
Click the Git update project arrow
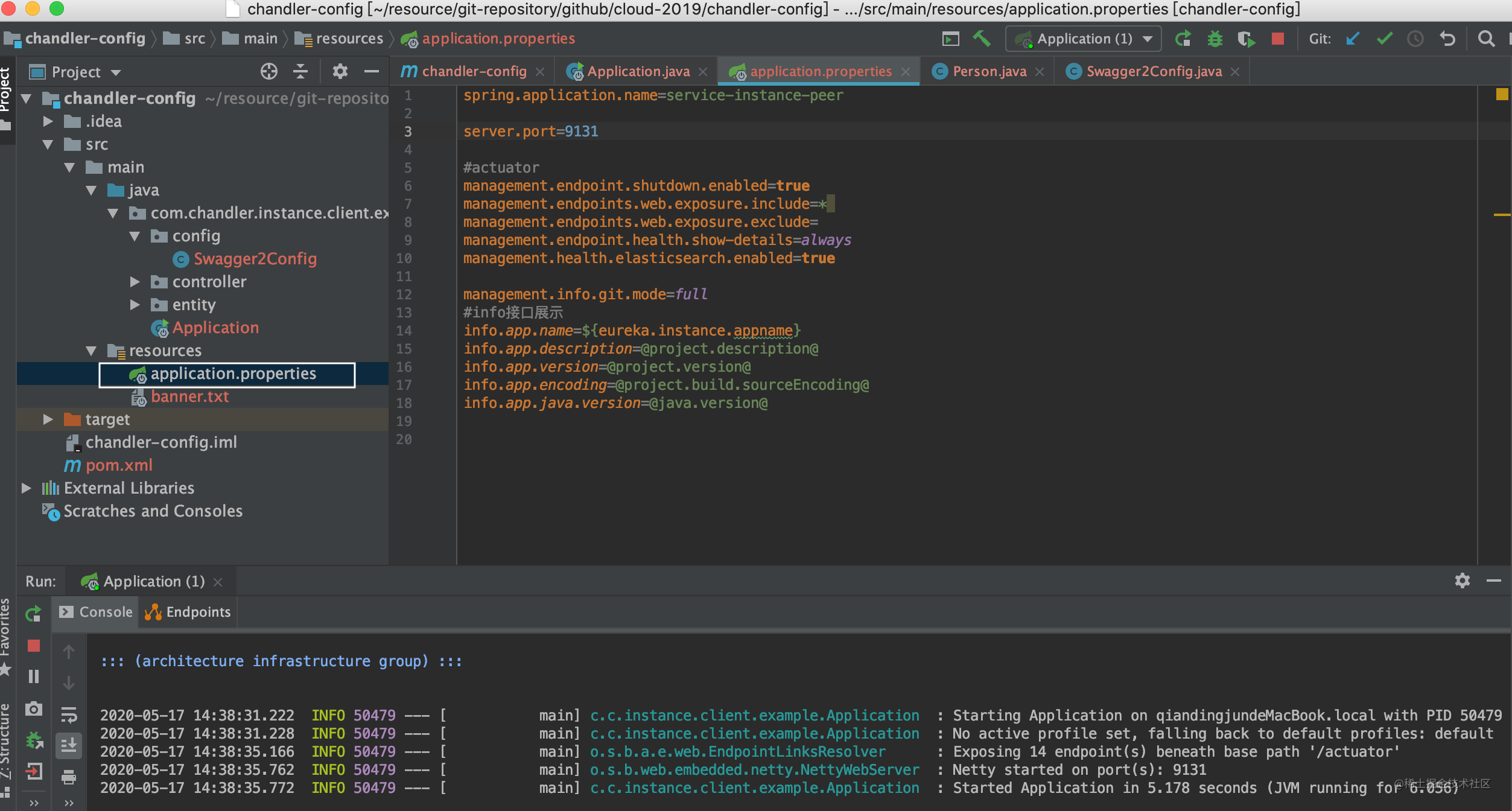pyautogui.click(x=1353, y=39)
